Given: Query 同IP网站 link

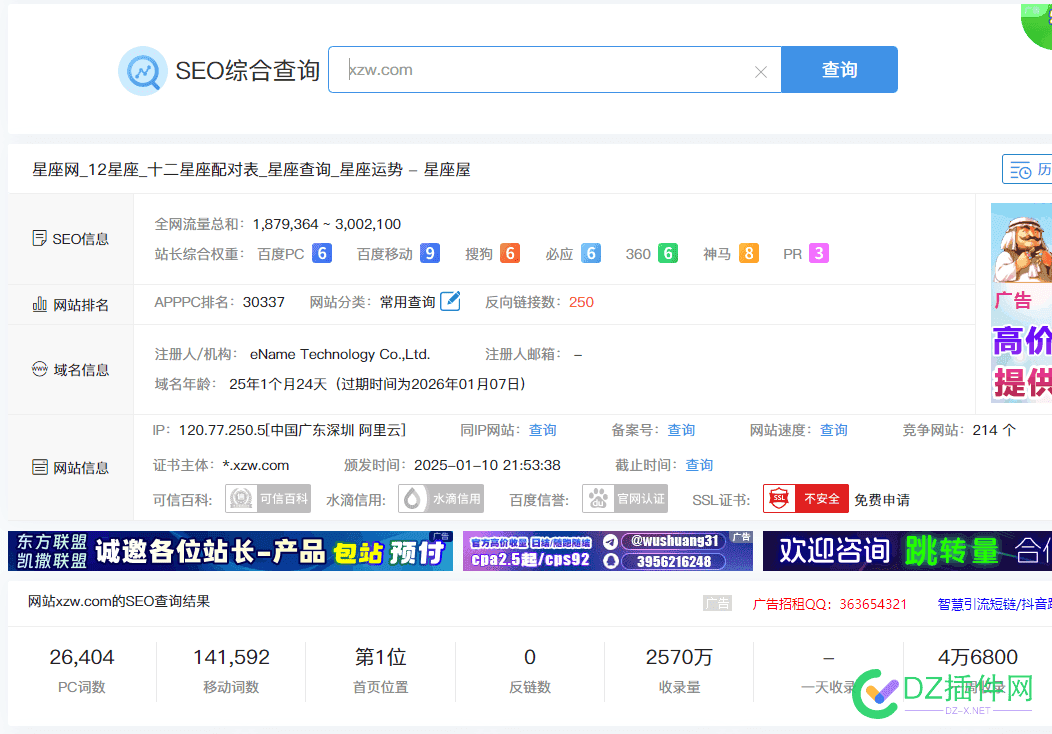Looking at the screenshot, I should point(543,430).
